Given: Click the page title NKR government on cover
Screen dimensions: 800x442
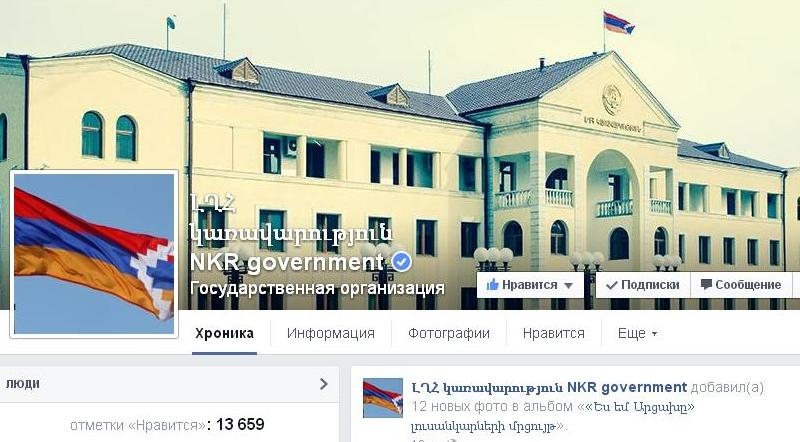Looking at the screenshot, I should pyautogui.click(x=287, y=262).
